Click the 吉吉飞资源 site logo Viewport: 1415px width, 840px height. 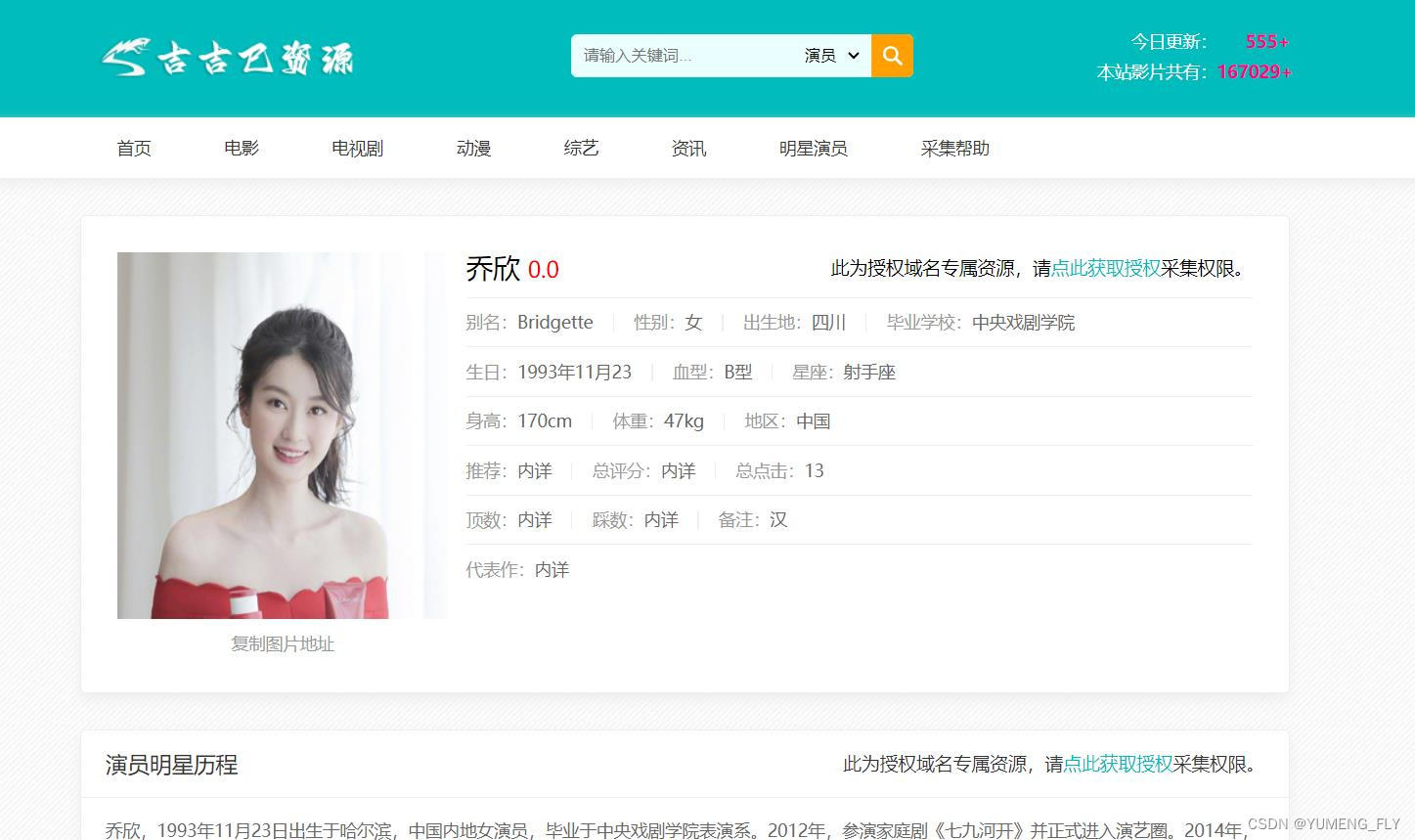click(x=228, y=58)
